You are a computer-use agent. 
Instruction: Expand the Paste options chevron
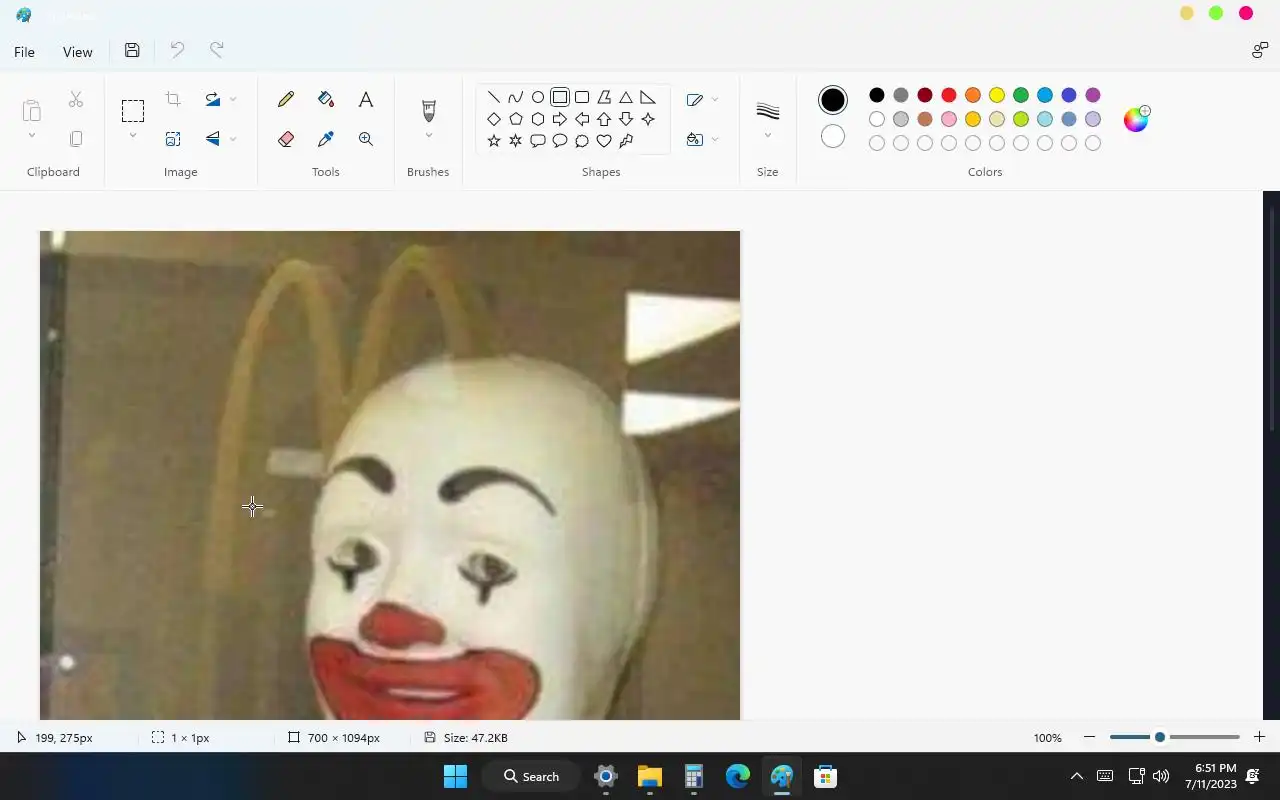point(32,136)
